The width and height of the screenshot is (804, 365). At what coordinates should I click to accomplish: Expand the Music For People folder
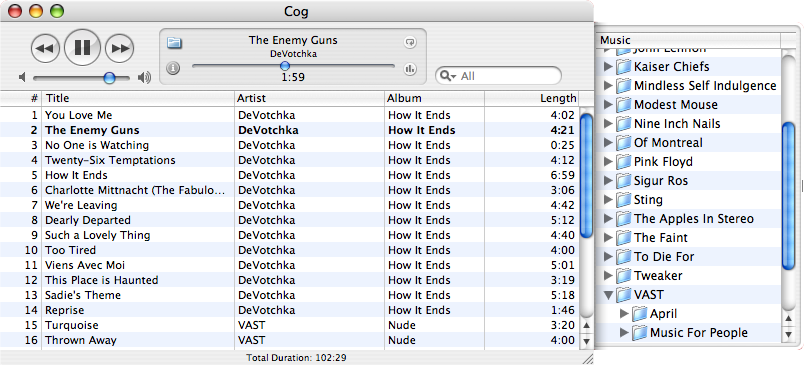coord(624,333)
